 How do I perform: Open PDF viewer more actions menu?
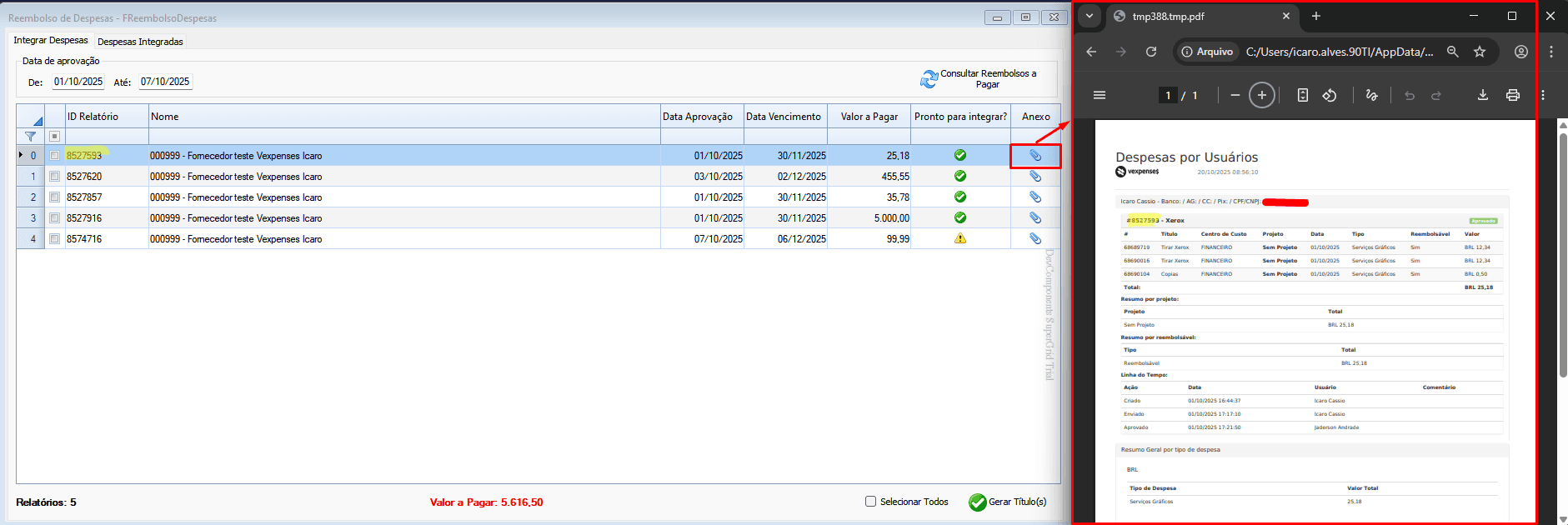pos(1543,95)
